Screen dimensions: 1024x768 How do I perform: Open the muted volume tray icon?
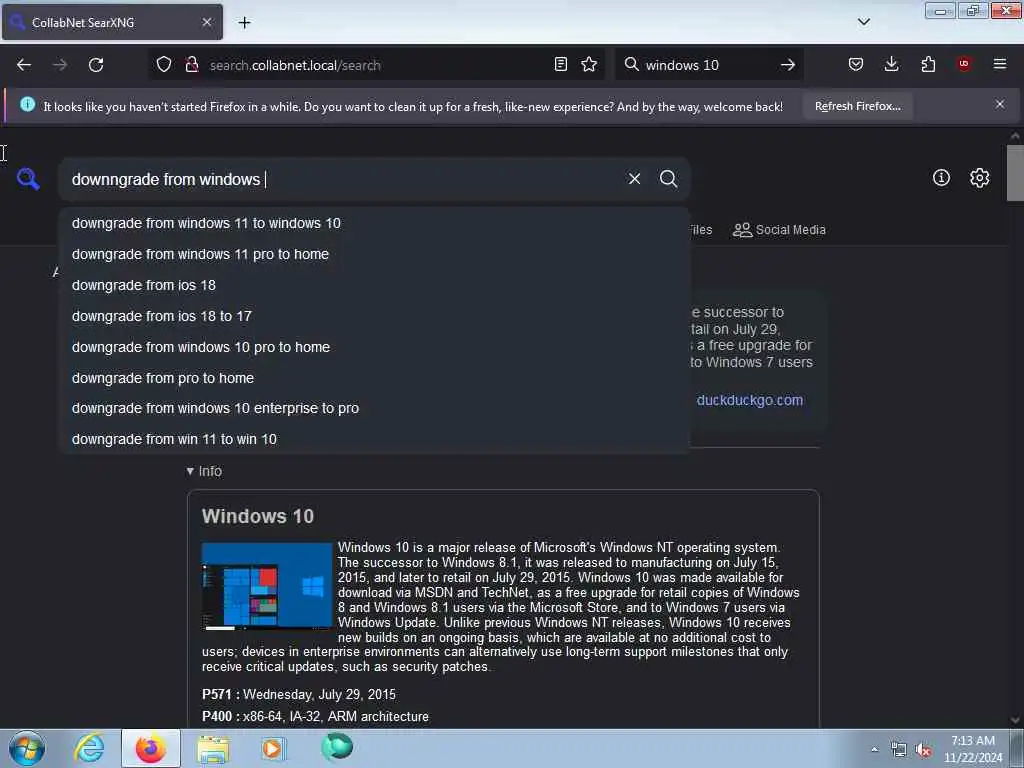point(923,750)
